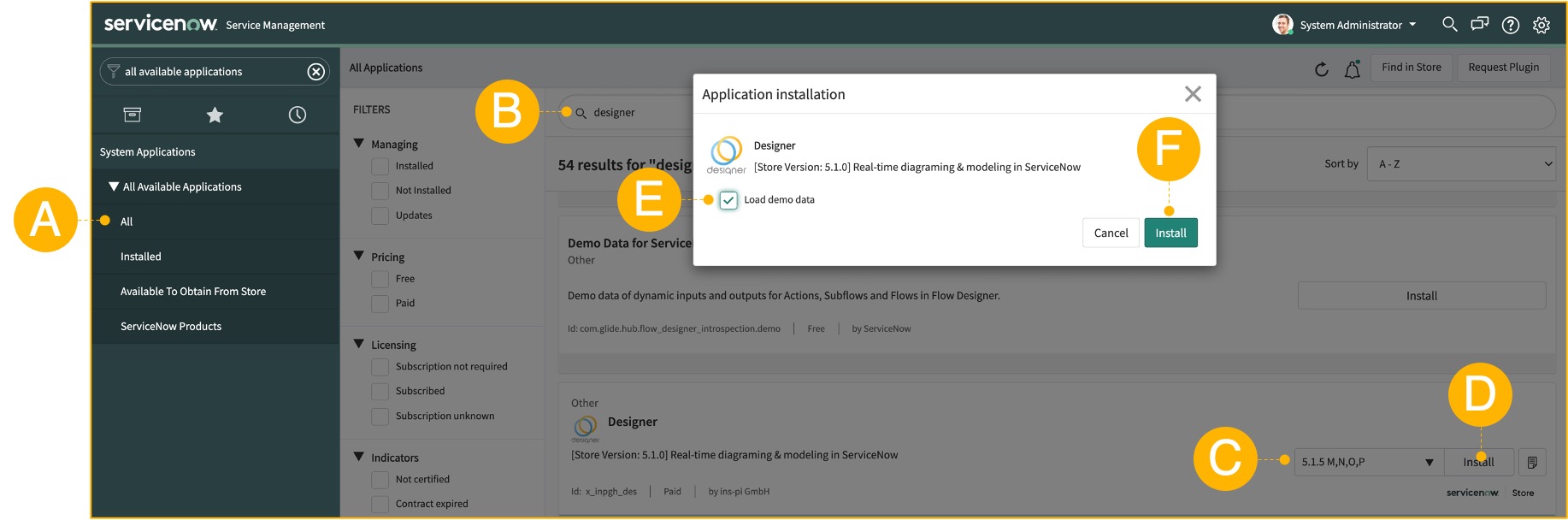
Task: Open the Connect chat sidebar icon
Action: pyautogui.click(x=1479, y=25)
